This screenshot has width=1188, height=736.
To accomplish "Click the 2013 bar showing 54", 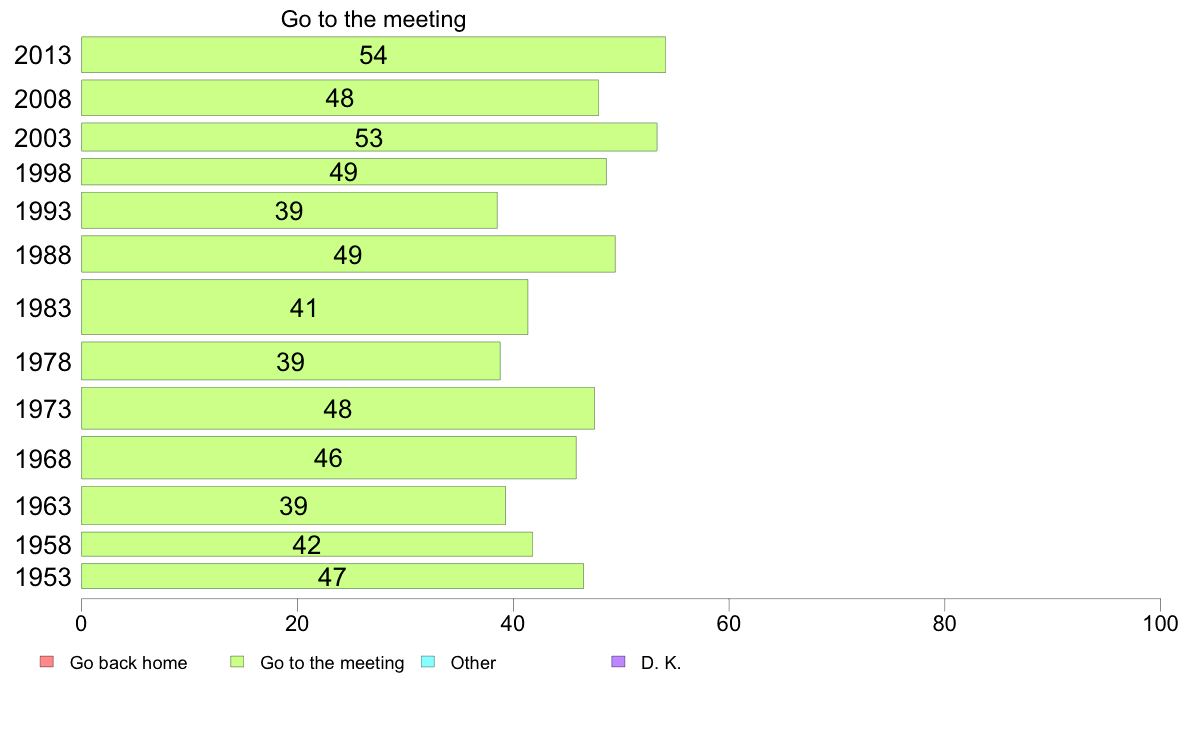I will coord(374,55).
